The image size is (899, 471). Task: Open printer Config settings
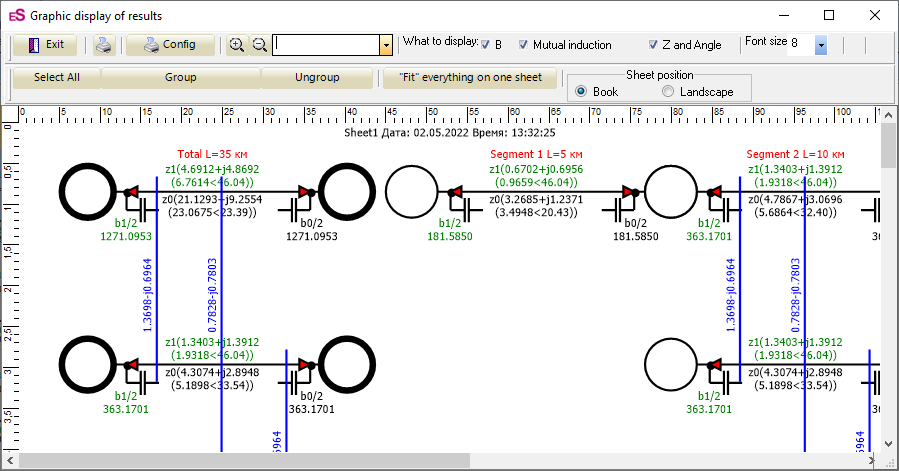pyautogui.click(x=169, y=45)
